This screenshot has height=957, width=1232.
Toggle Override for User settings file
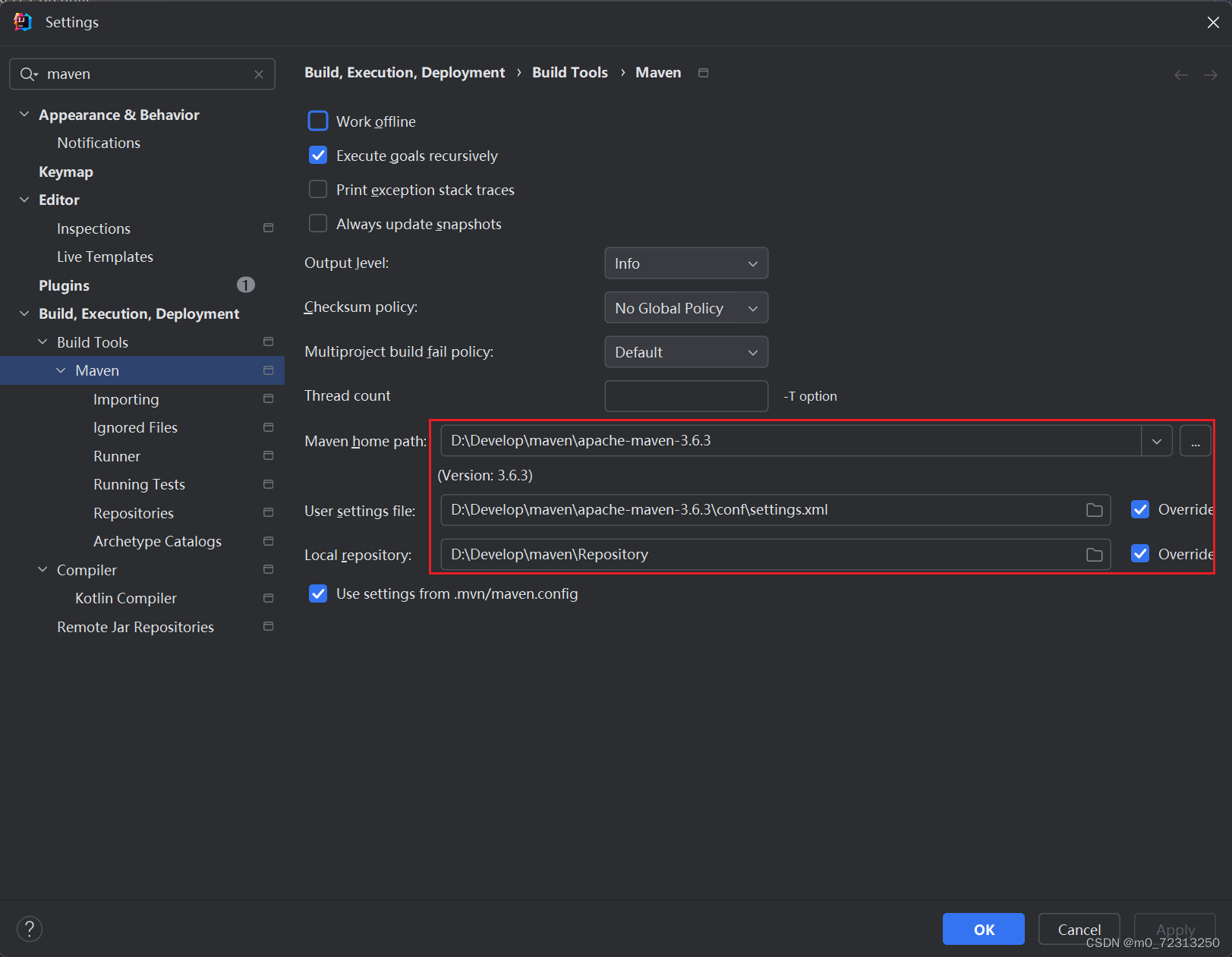(1140, 509)
